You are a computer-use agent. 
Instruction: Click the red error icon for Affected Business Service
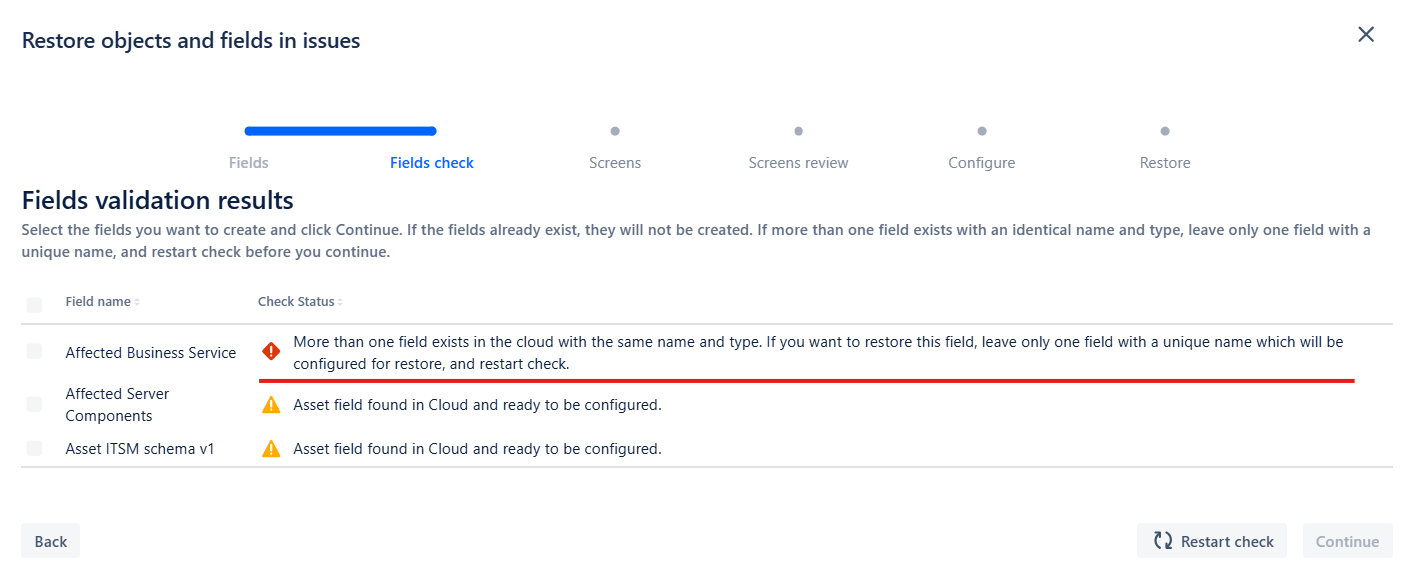click(x=271, y=352)
